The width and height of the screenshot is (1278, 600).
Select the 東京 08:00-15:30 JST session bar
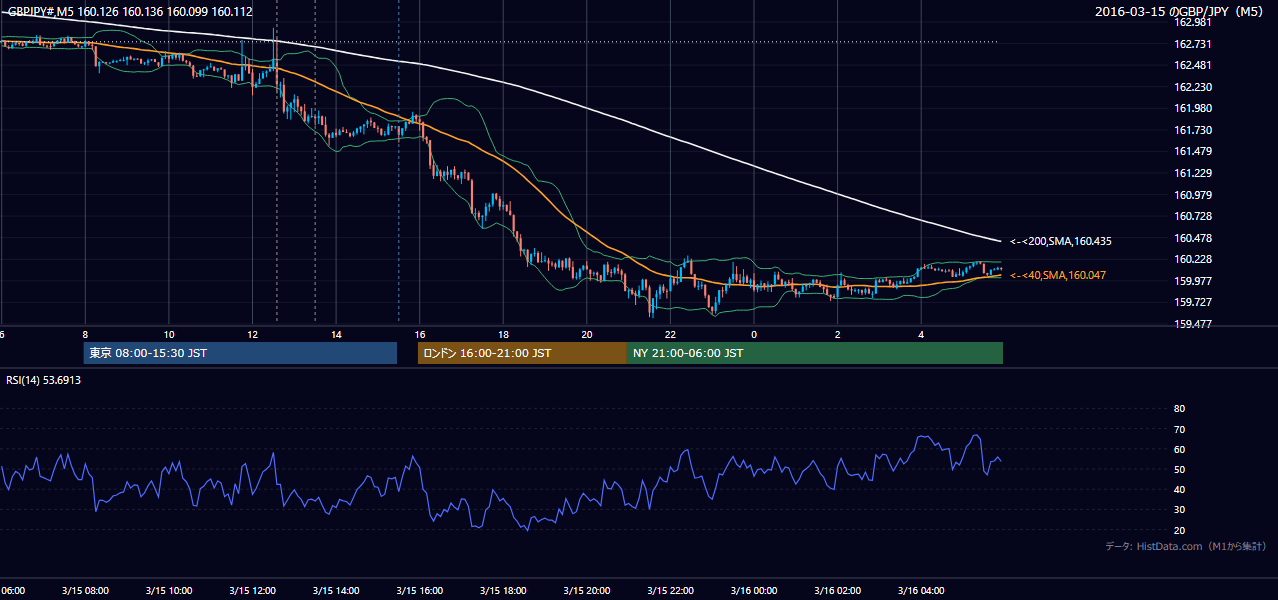[241, 353]
